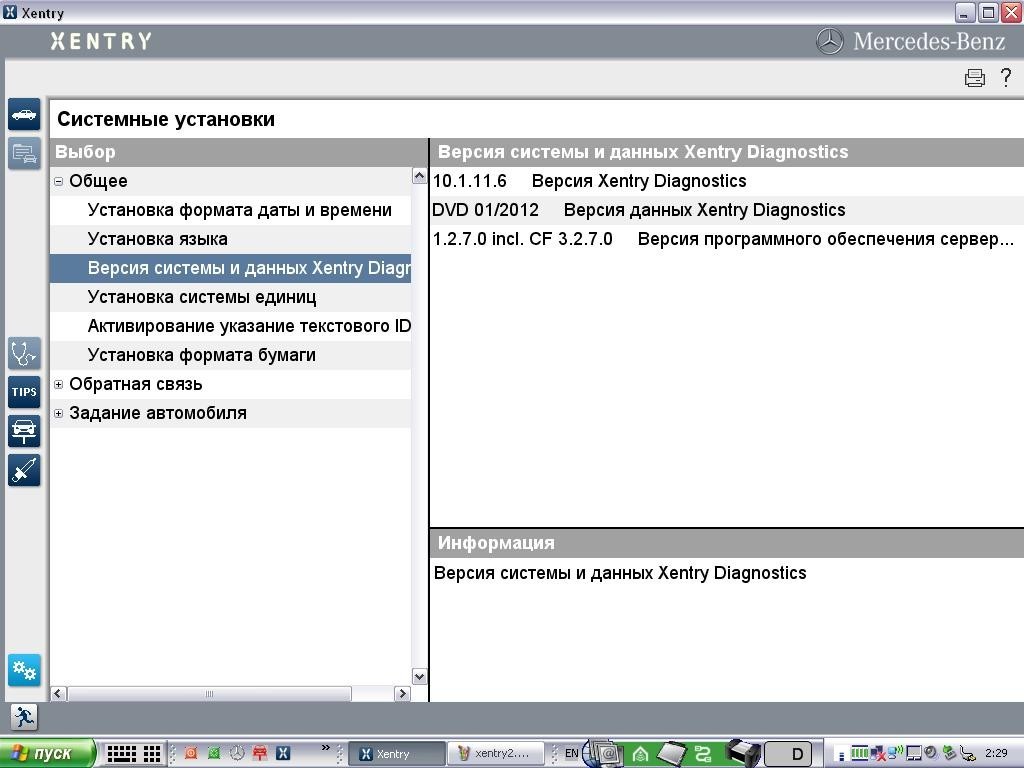Click the EN language indicator
This screenshot has width=1024, height=768.
(571, 753)
